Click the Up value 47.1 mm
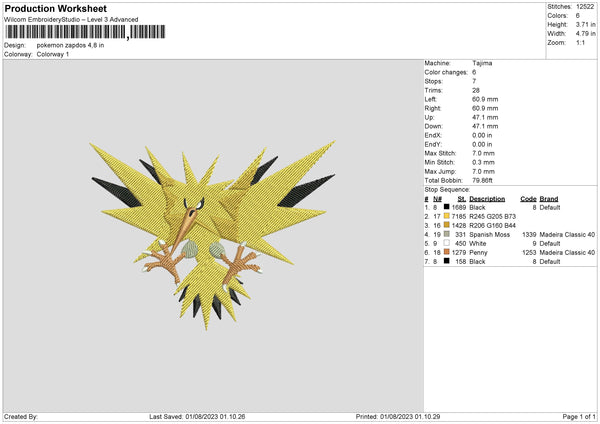The width and height of the screenshot is (600, 424). point(485,117)
